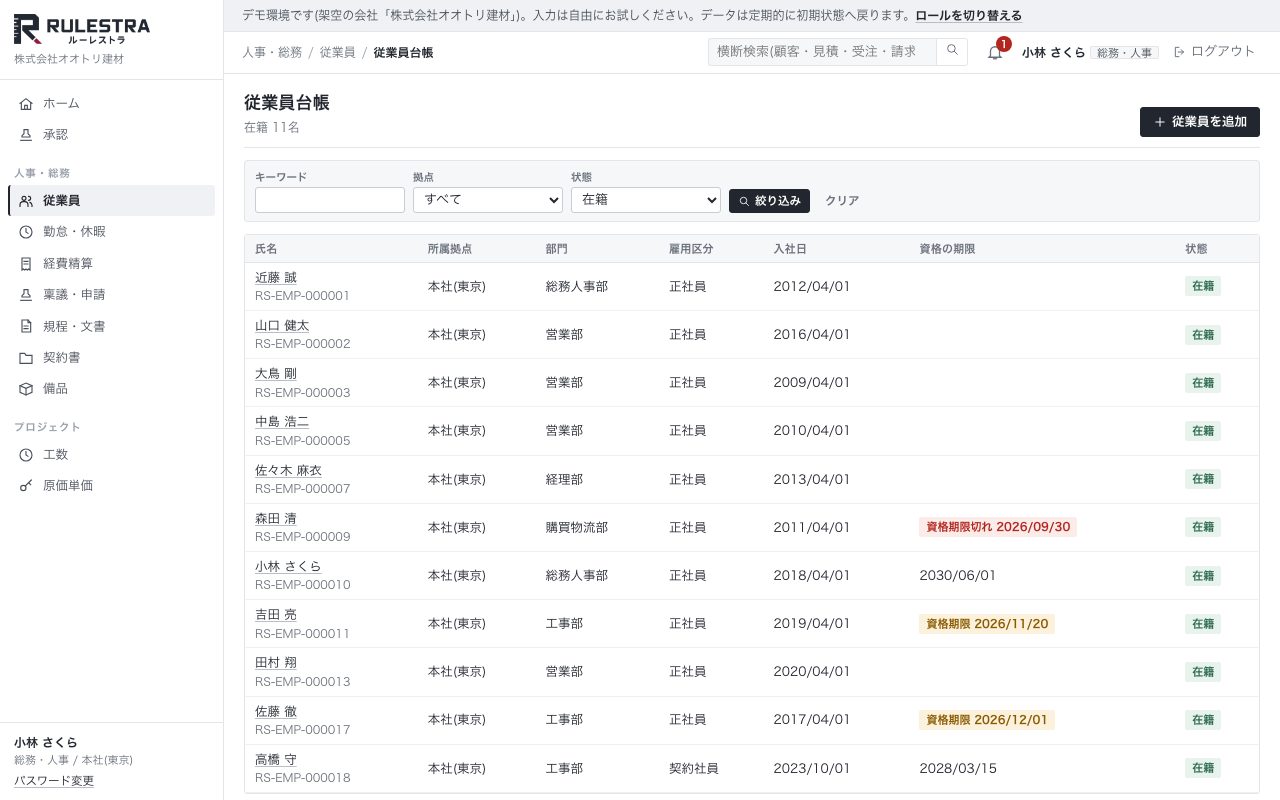Click the 原価単価 key icon
This screenshot has height=800, width=1280.
tap(26, 486)
